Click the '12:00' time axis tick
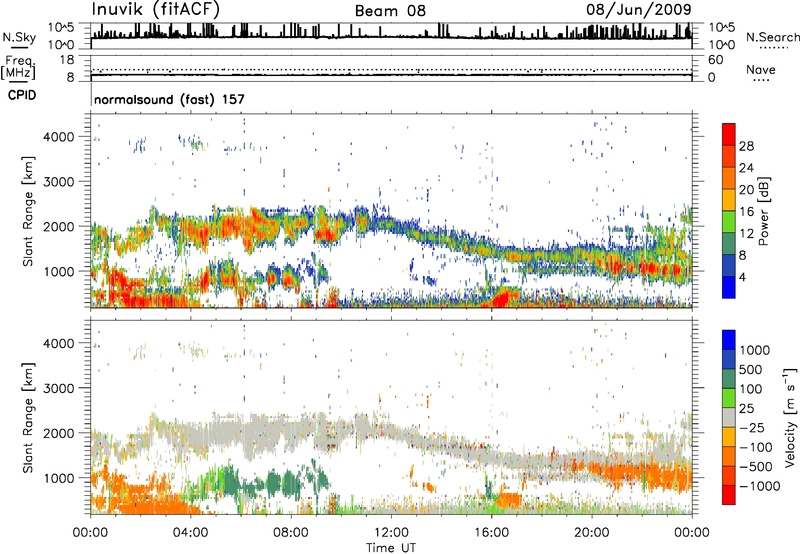 391,533
